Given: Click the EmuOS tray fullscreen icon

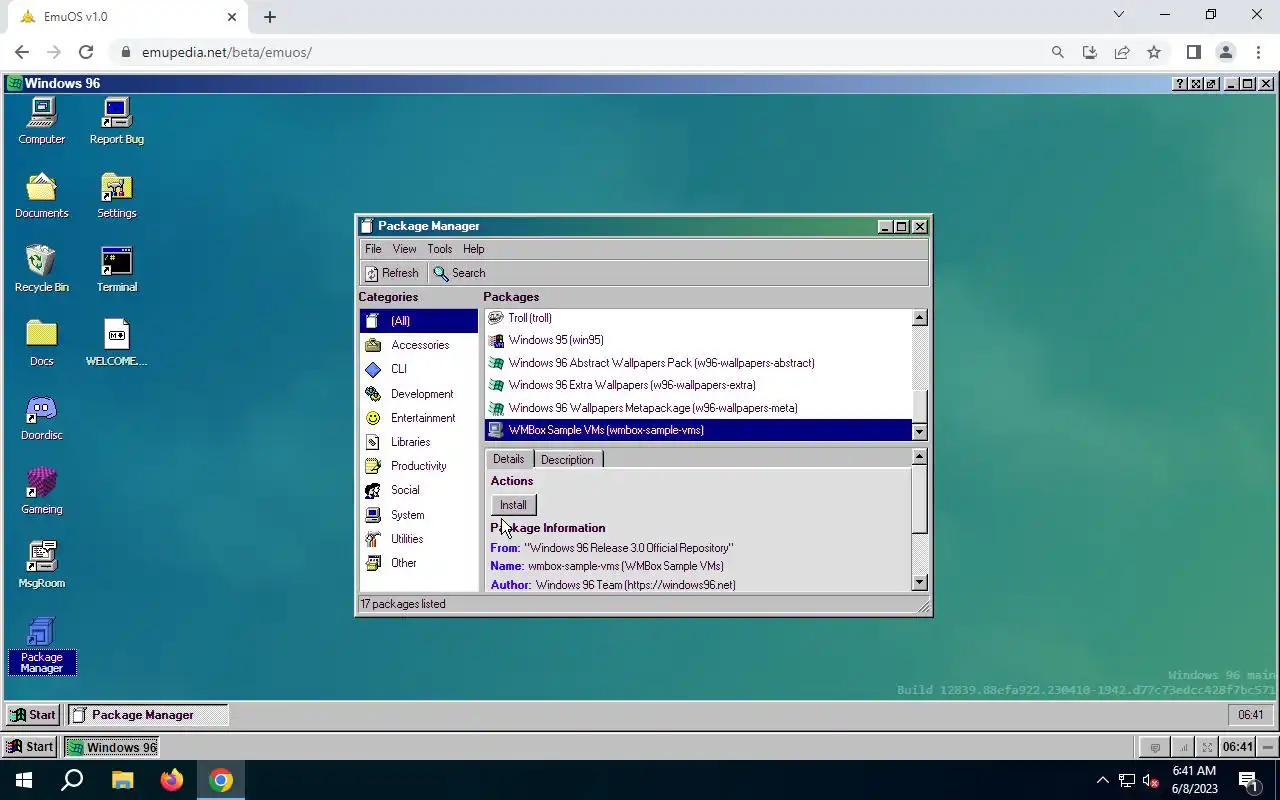Looking at the screenshot, I should [1208, 747].
